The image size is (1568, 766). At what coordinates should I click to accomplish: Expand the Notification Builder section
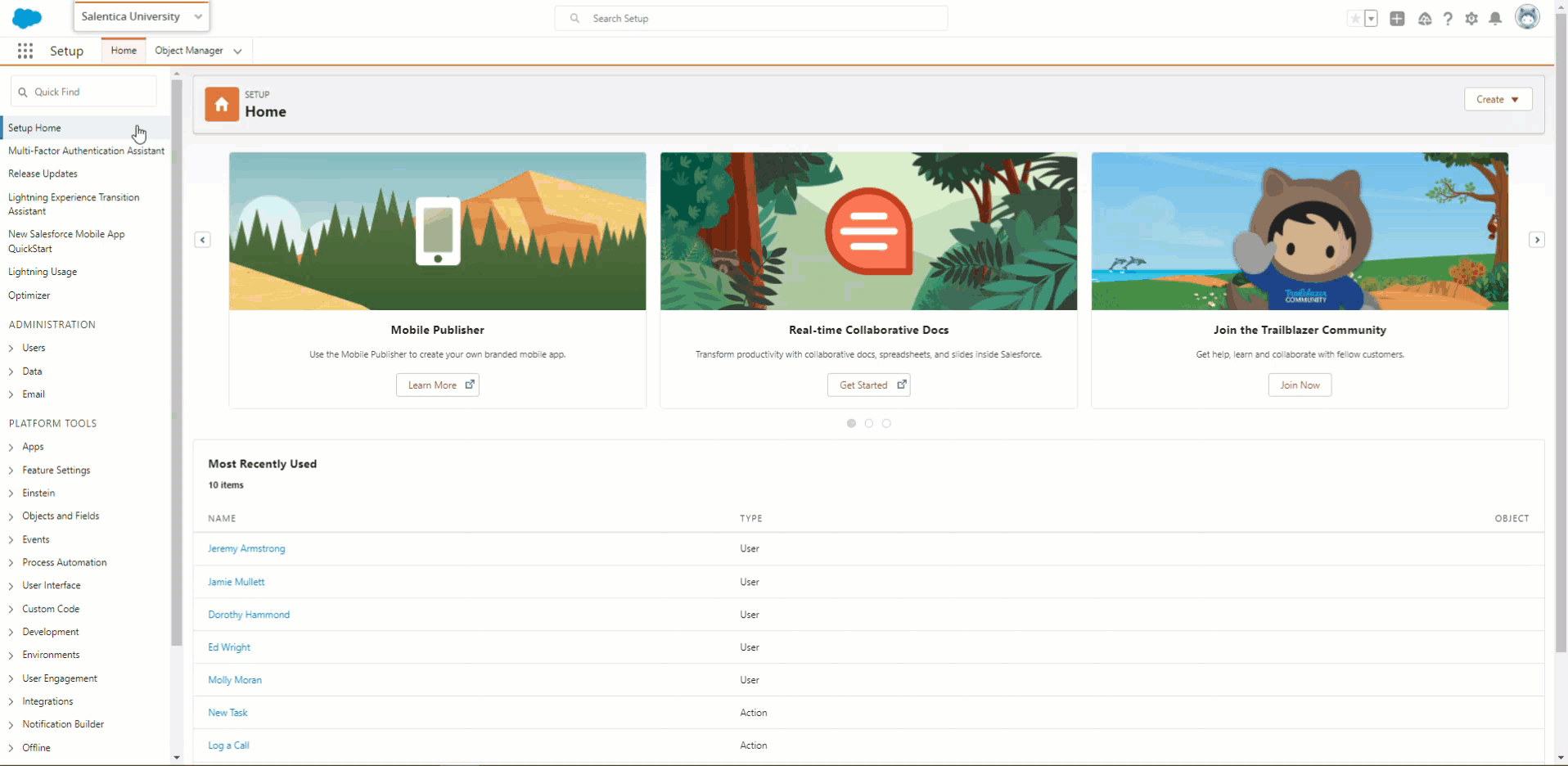pos(11,724)
